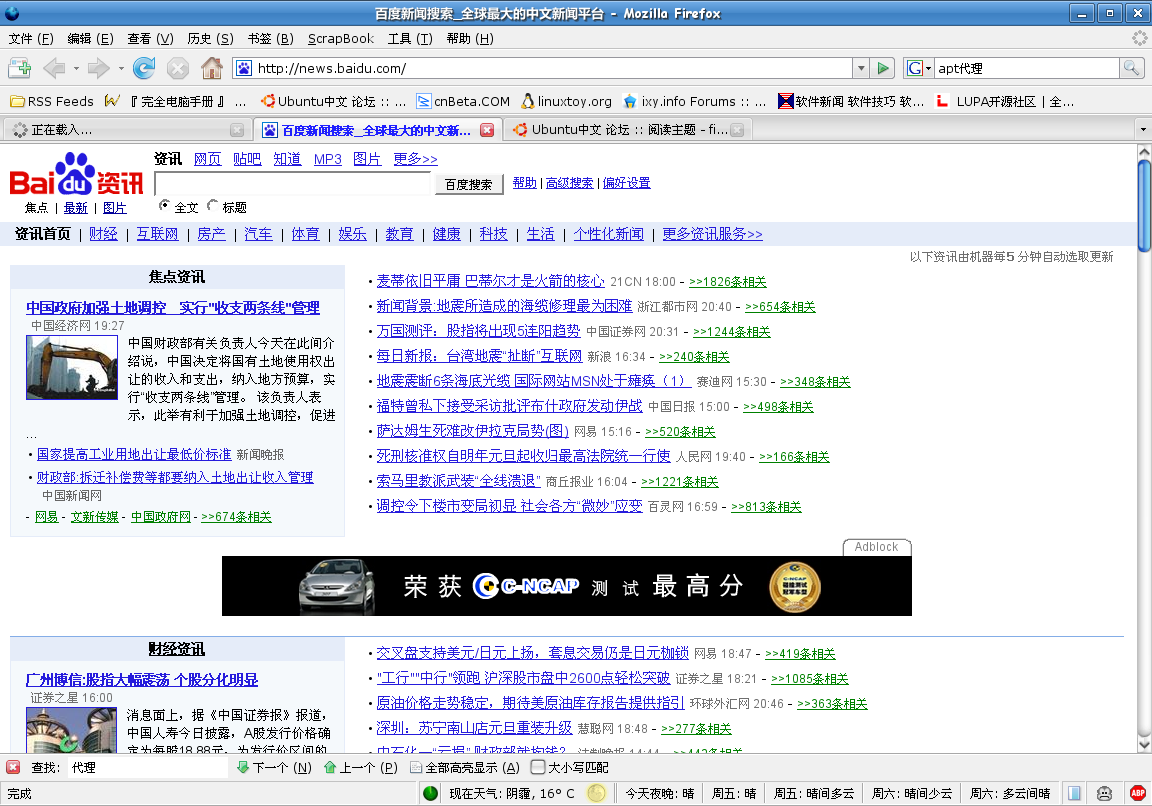
Task: Click the Adblock tab above the banner
Action: pyautogui.click(x=876, y=547)
